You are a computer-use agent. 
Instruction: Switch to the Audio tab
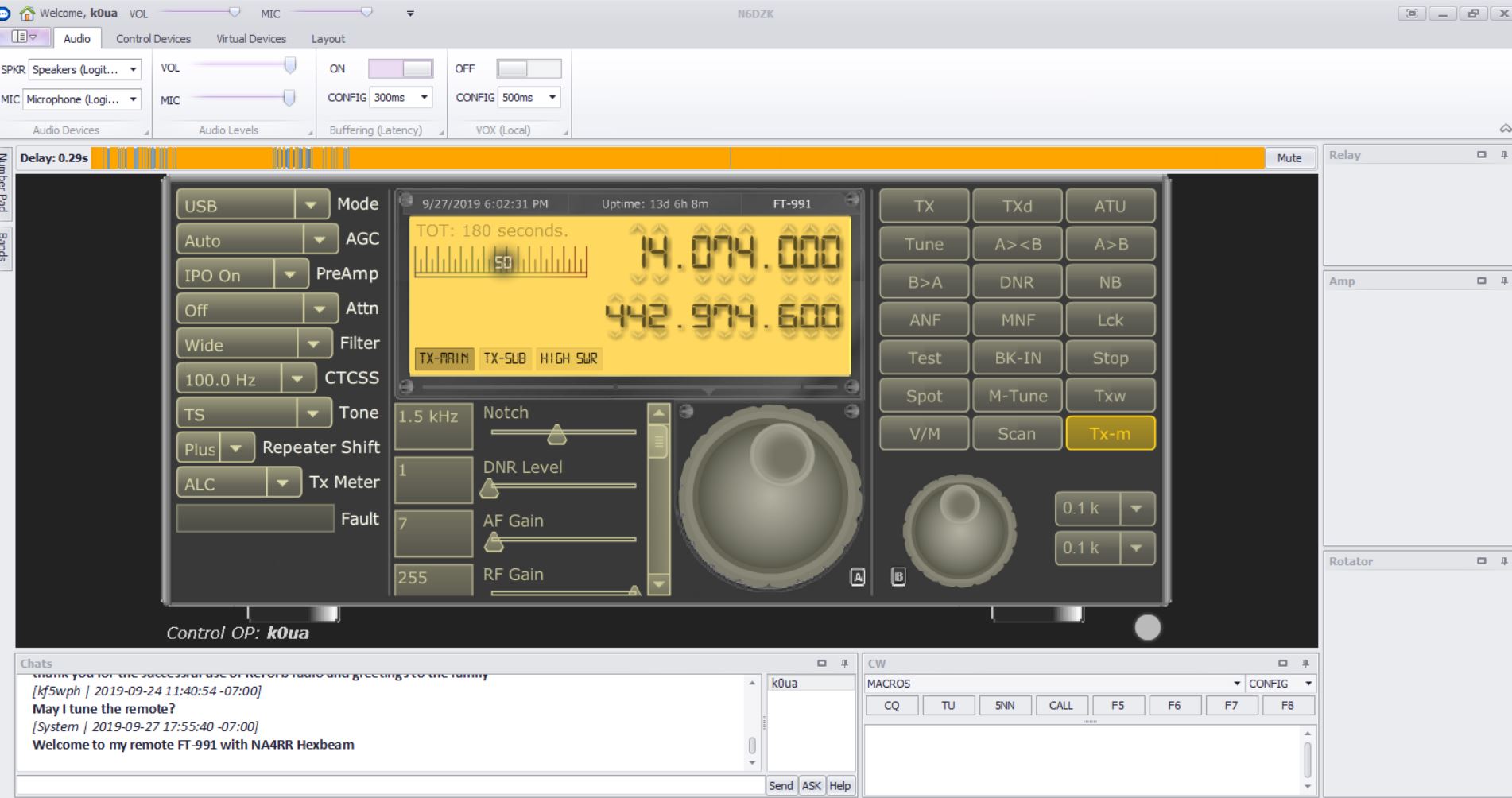click(77, 38)
